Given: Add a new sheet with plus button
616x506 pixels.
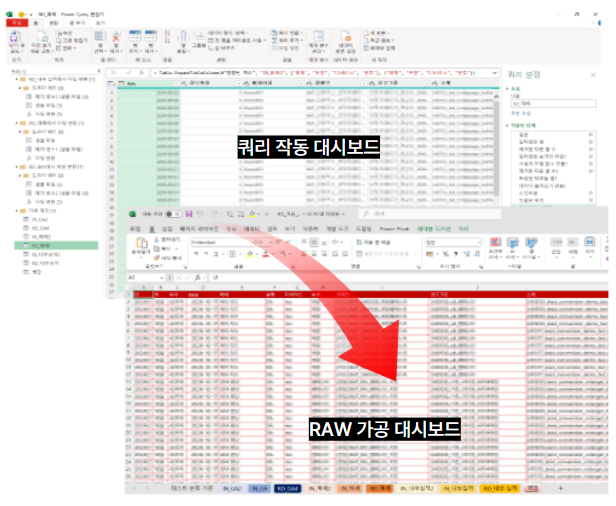Looking at the screenshot, I should [x=561, y=488].
